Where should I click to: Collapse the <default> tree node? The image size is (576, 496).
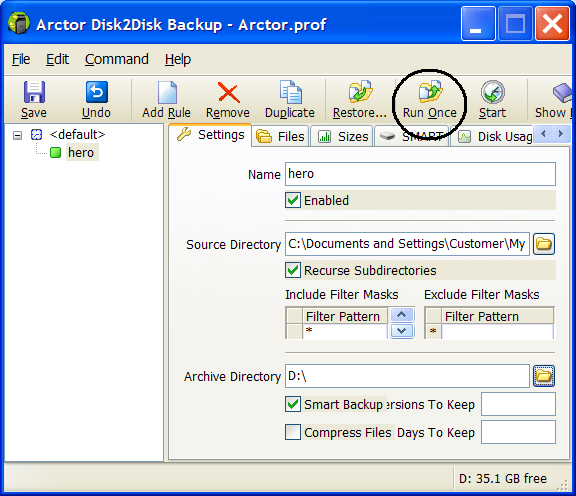(17, 135)
